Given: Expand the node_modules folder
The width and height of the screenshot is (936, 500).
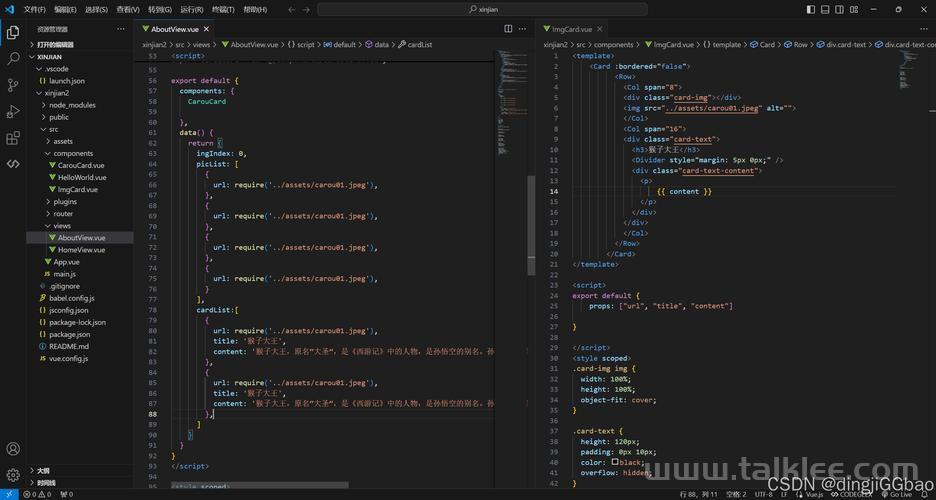Looking at the screenshot, I should (x=79, y=105).
